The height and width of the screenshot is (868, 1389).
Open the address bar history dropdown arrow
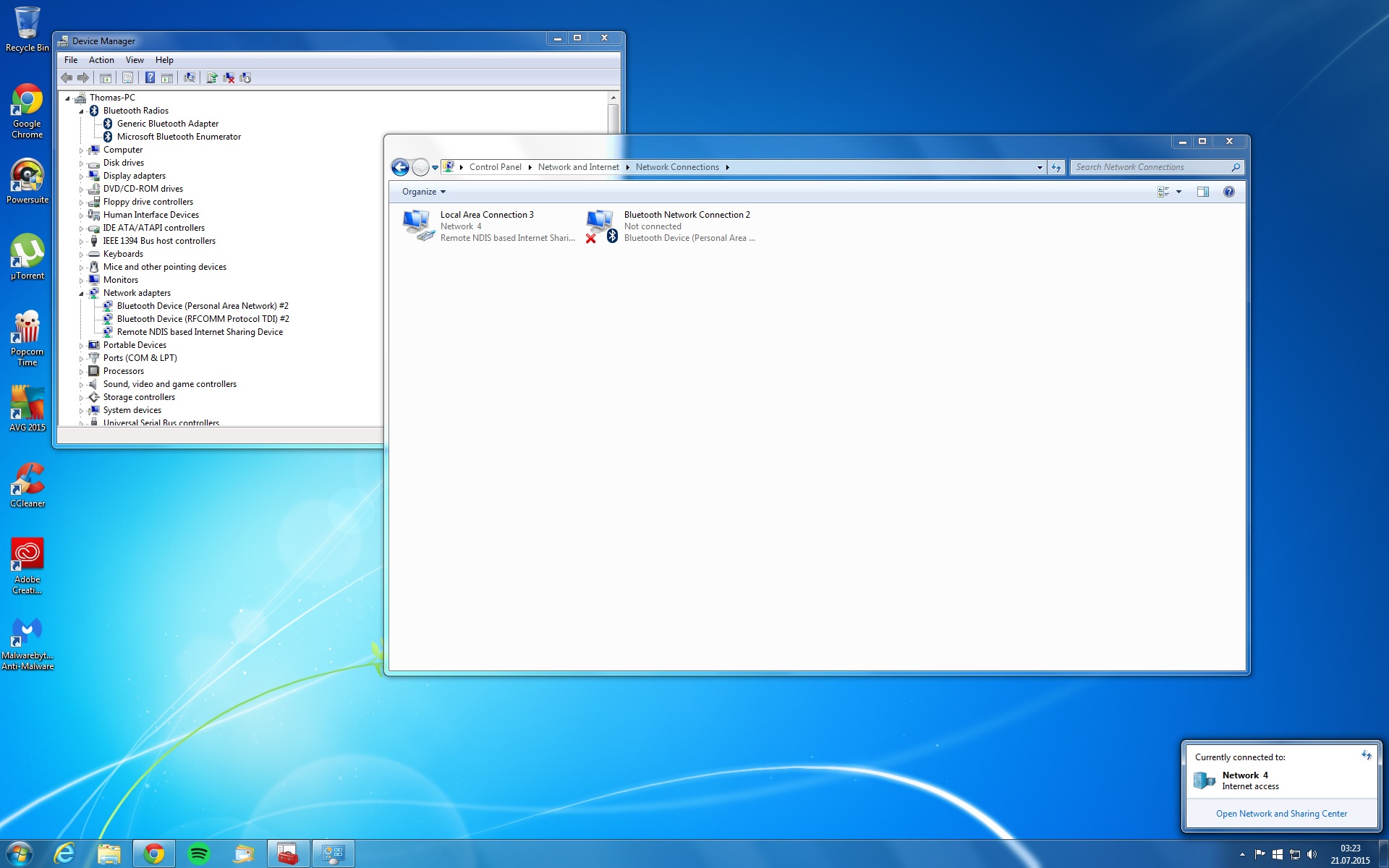1040,167
